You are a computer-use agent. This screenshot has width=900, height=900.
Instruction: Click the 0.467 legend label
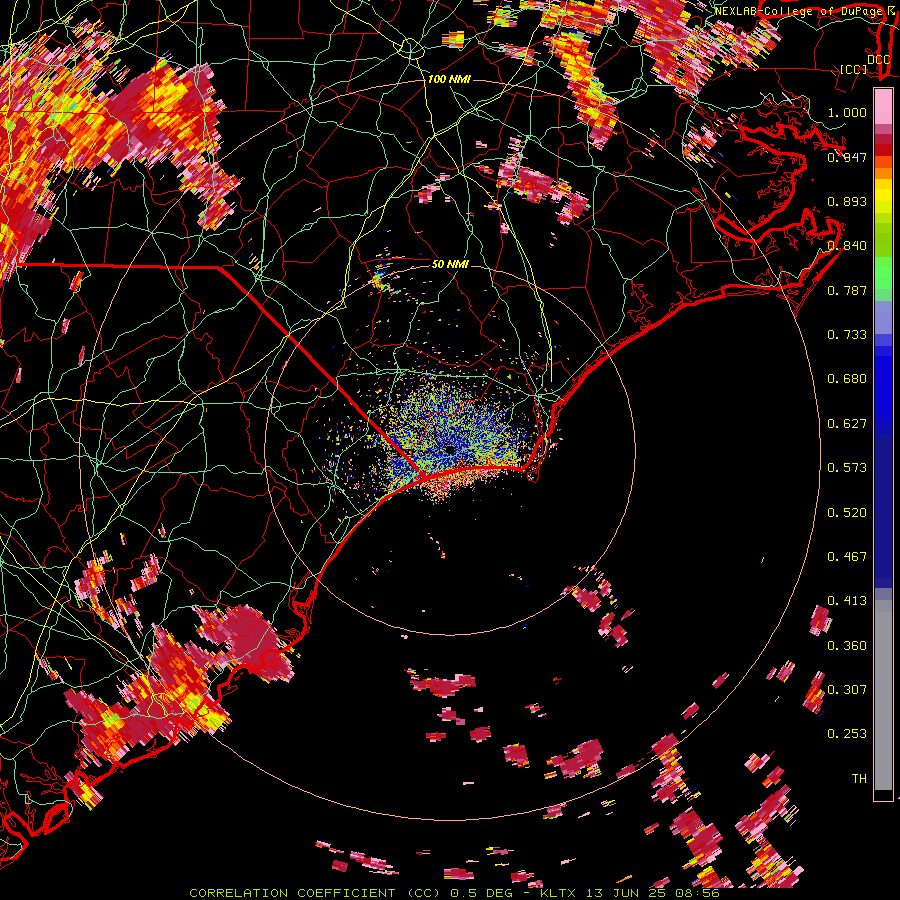pyautogui.click(x=847, y=557)
